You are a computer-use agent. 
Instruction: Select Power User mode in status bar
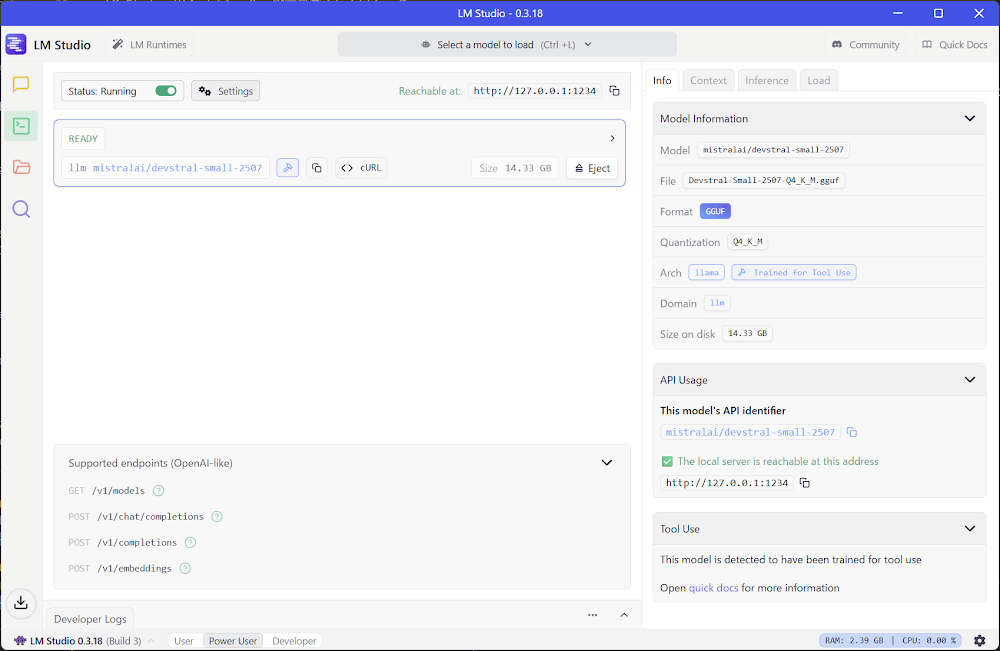[x=233, y=641]
